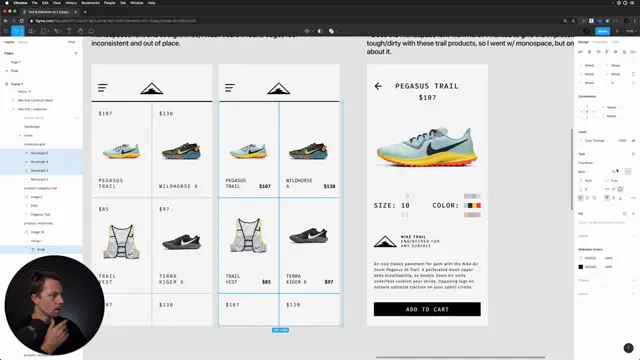Click the Align left icon
This screenshot has width=640, height=360.
coord(581,52)
